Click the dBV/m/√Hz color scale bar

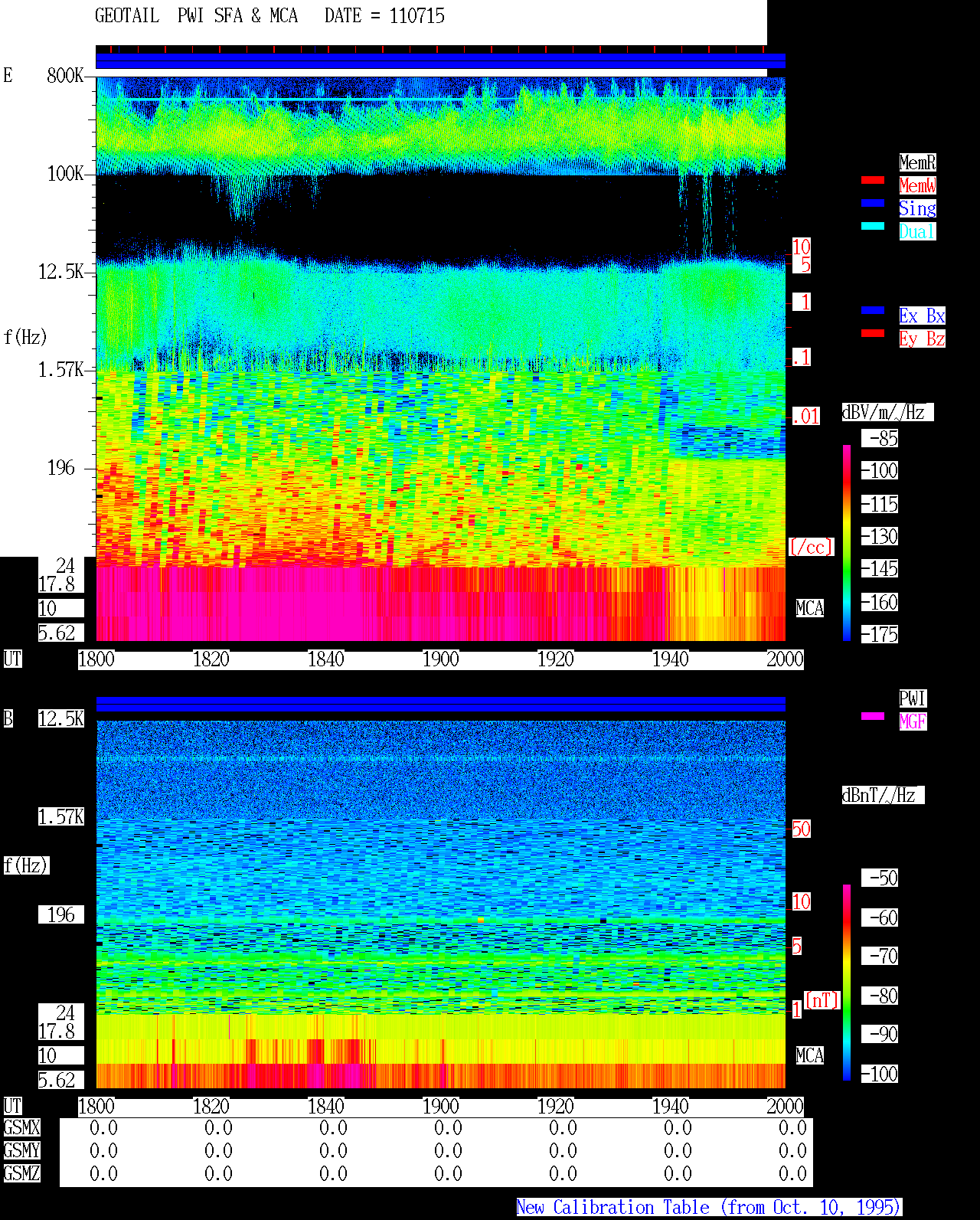click(847, 542)
